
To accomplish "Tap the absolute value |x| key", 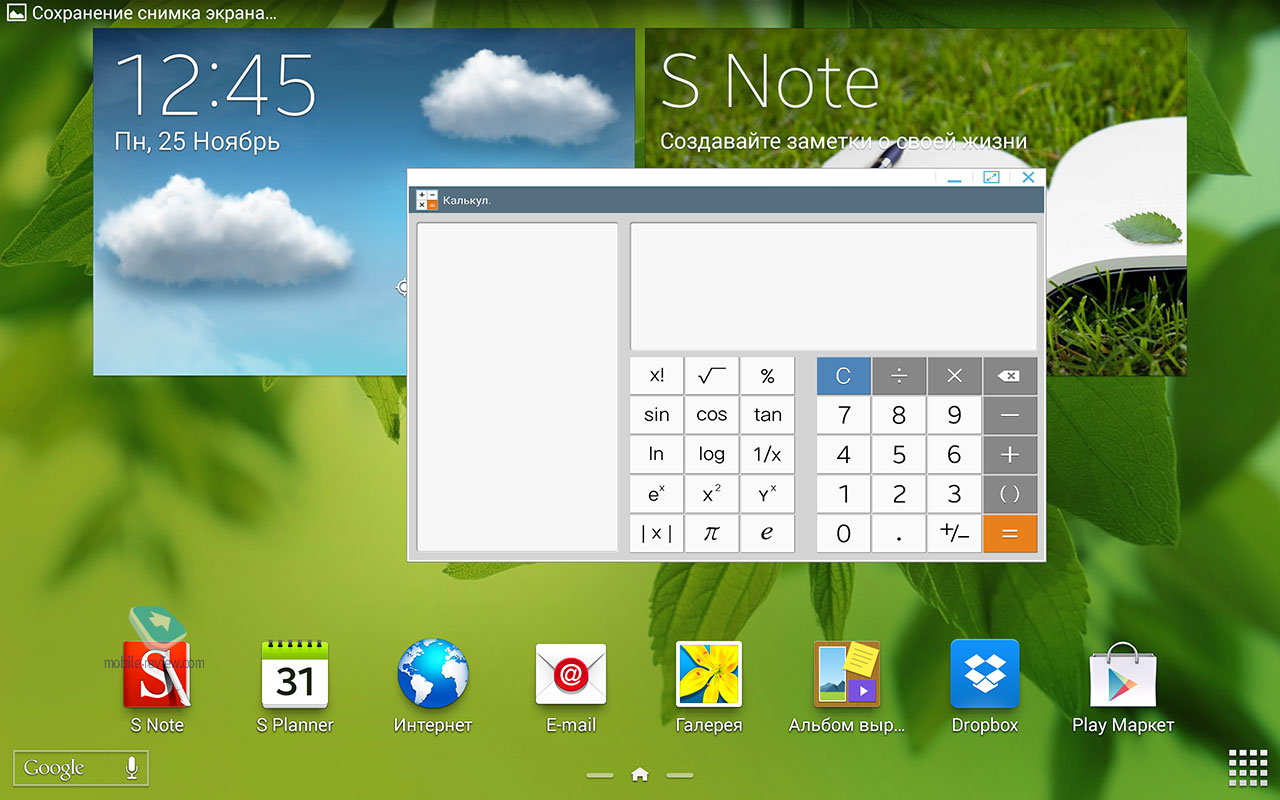I will 657,534.
